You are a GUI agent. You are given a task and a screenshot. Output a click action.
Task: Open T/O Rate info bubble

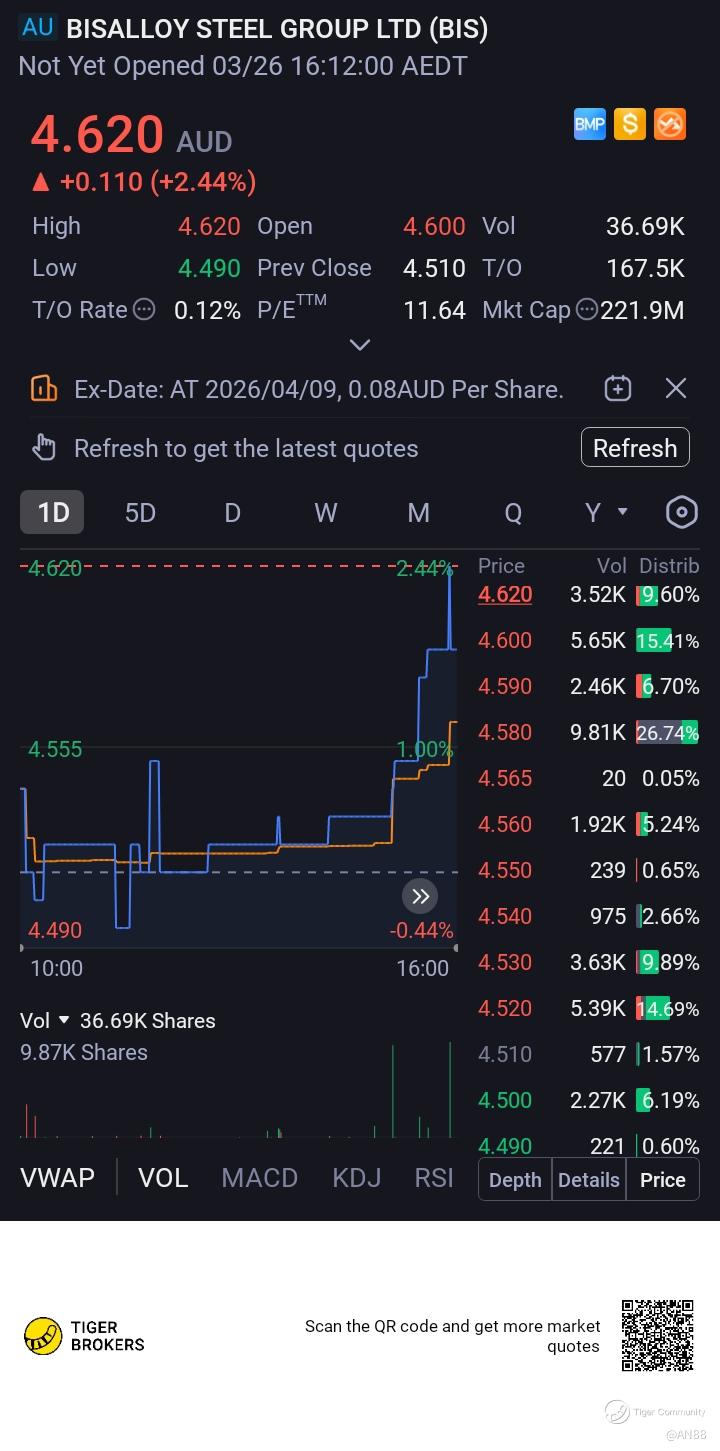pos(144,310)
